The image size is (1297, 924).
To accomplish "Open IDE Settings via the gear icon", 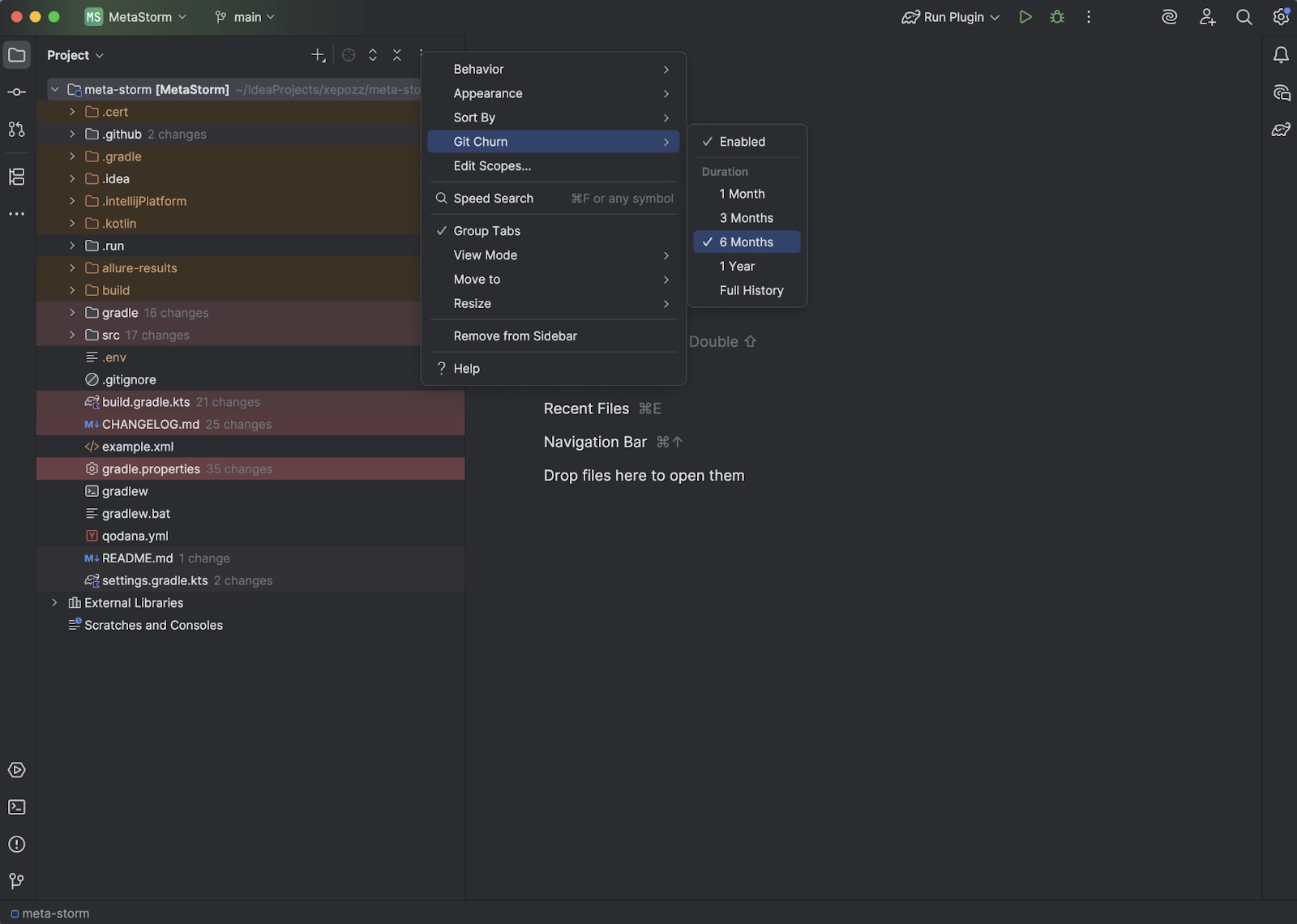I will tap(1280, 16).
